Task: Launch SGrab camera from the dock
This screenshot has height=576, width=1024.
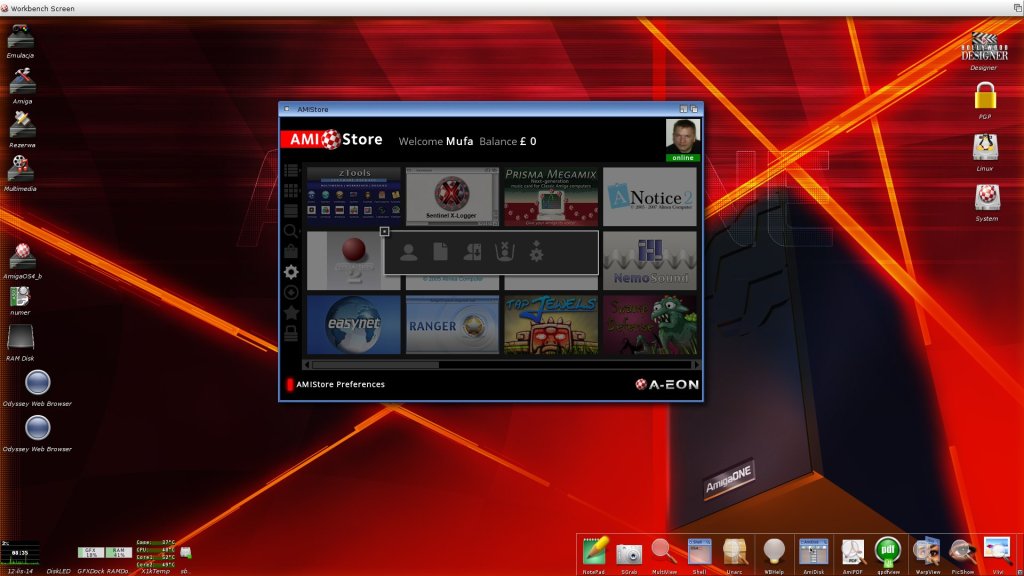Action: [x=629, y=556]
